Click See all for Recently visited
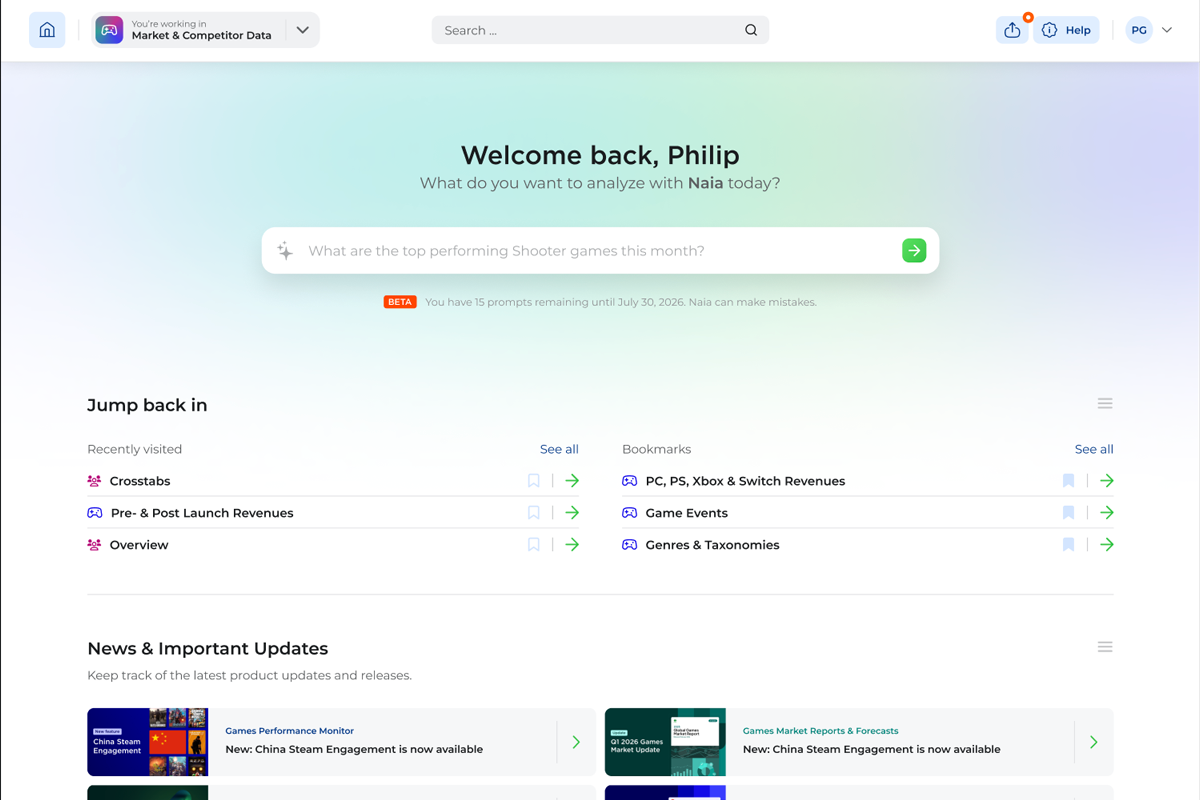This screenshot has height=800, width=1200. click(x=559, y=449)
